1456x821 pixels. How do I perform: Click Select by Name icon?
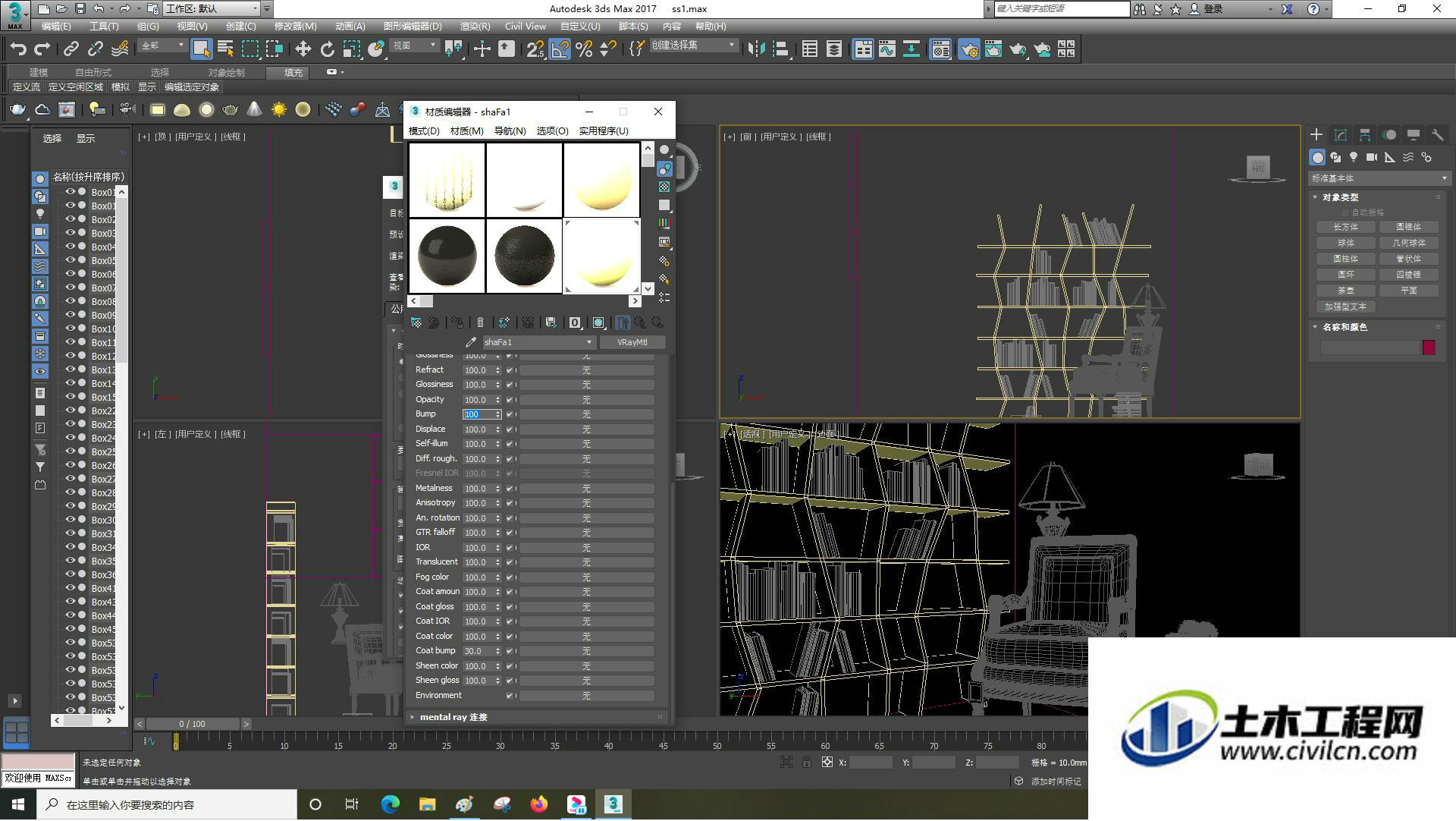225,49
